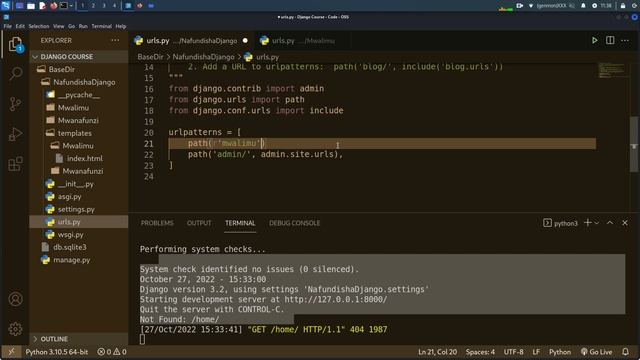Screen dimensions: 640x360
Task: Open the Extensions view
Action: pyautogui.click(x=16, y=164)
